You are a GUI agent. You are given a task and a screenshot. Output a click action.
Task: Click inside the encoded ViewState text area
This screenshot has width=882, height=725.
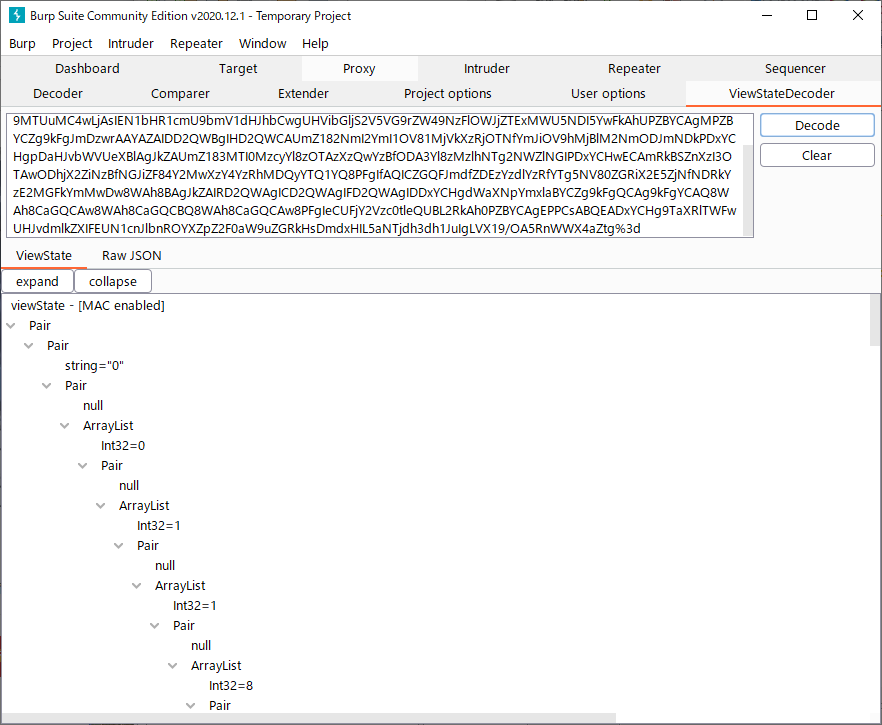[x=375, y=175]
